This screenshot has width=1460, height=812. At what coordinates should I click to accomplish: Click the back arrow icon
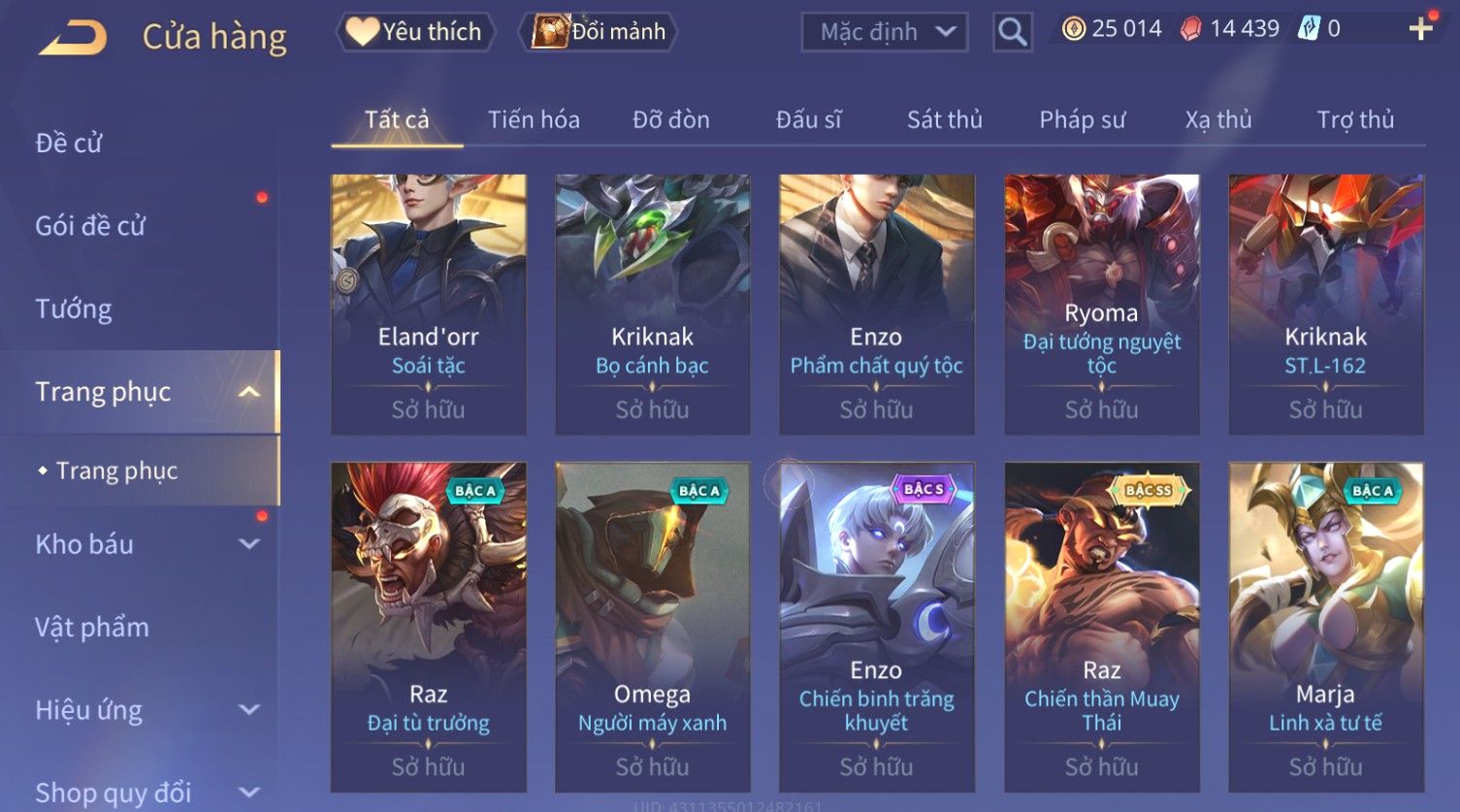73,37
